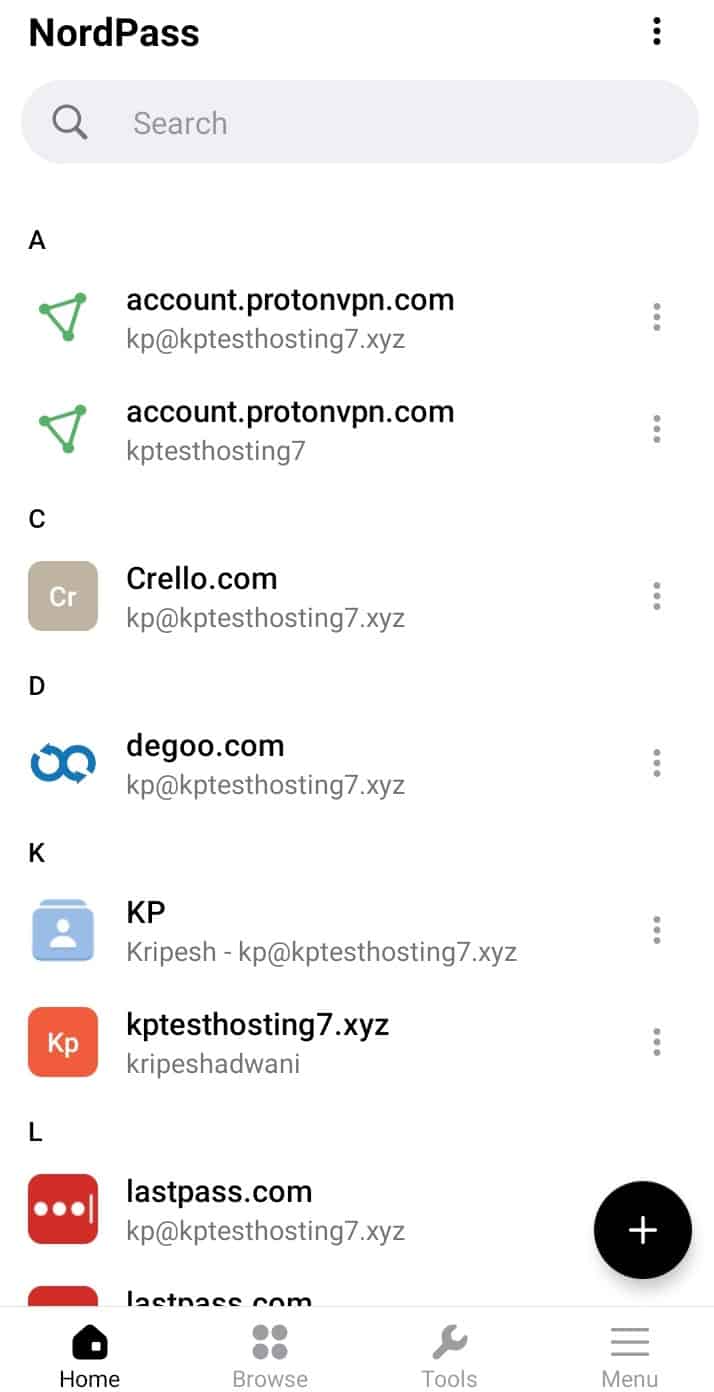The image size is (714, 1392).
Task: Open the NordPass top-right overflow menu
Action: point(656,32)
